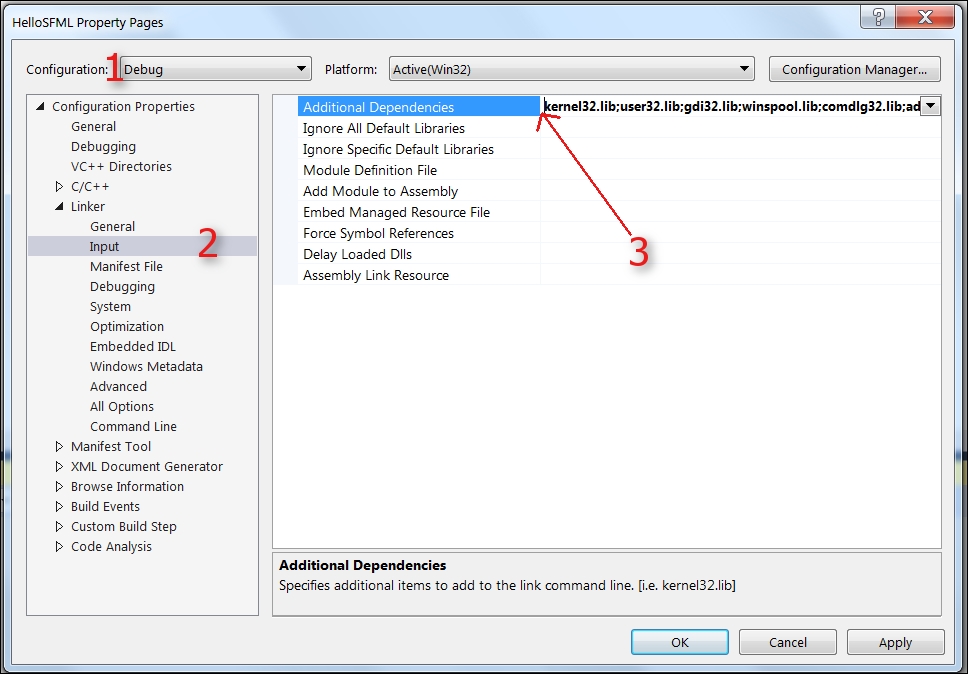Select the Delay Loaded Dlls property
This screenshot has width=968, height=674.
click(x=357, y=254)
